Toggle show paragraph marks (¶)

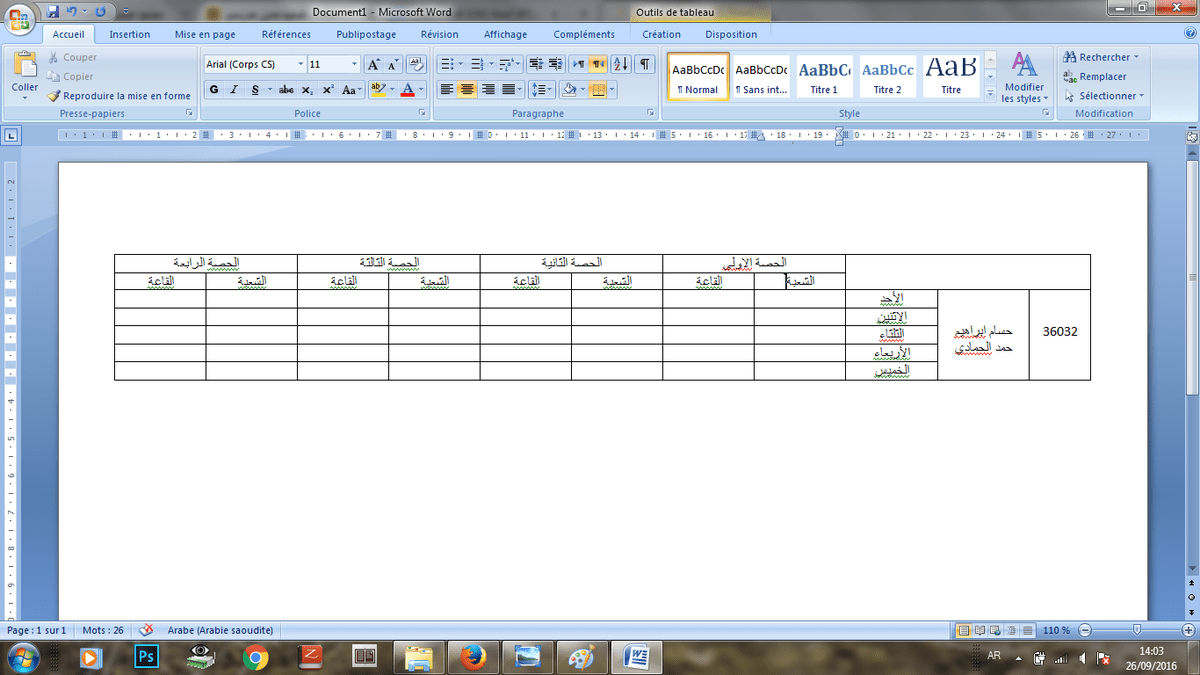coord(645,64)
